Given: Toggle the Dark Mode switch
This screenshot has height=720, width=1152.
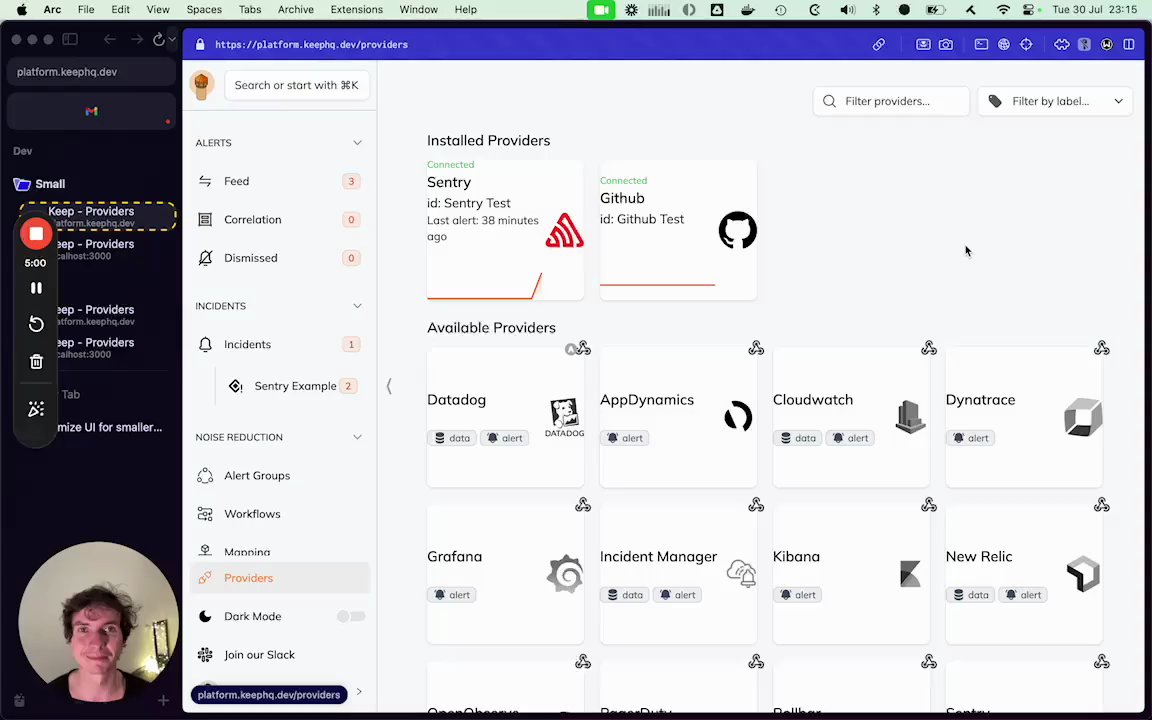Looking at the screenshot, I should tap(350, 616).
